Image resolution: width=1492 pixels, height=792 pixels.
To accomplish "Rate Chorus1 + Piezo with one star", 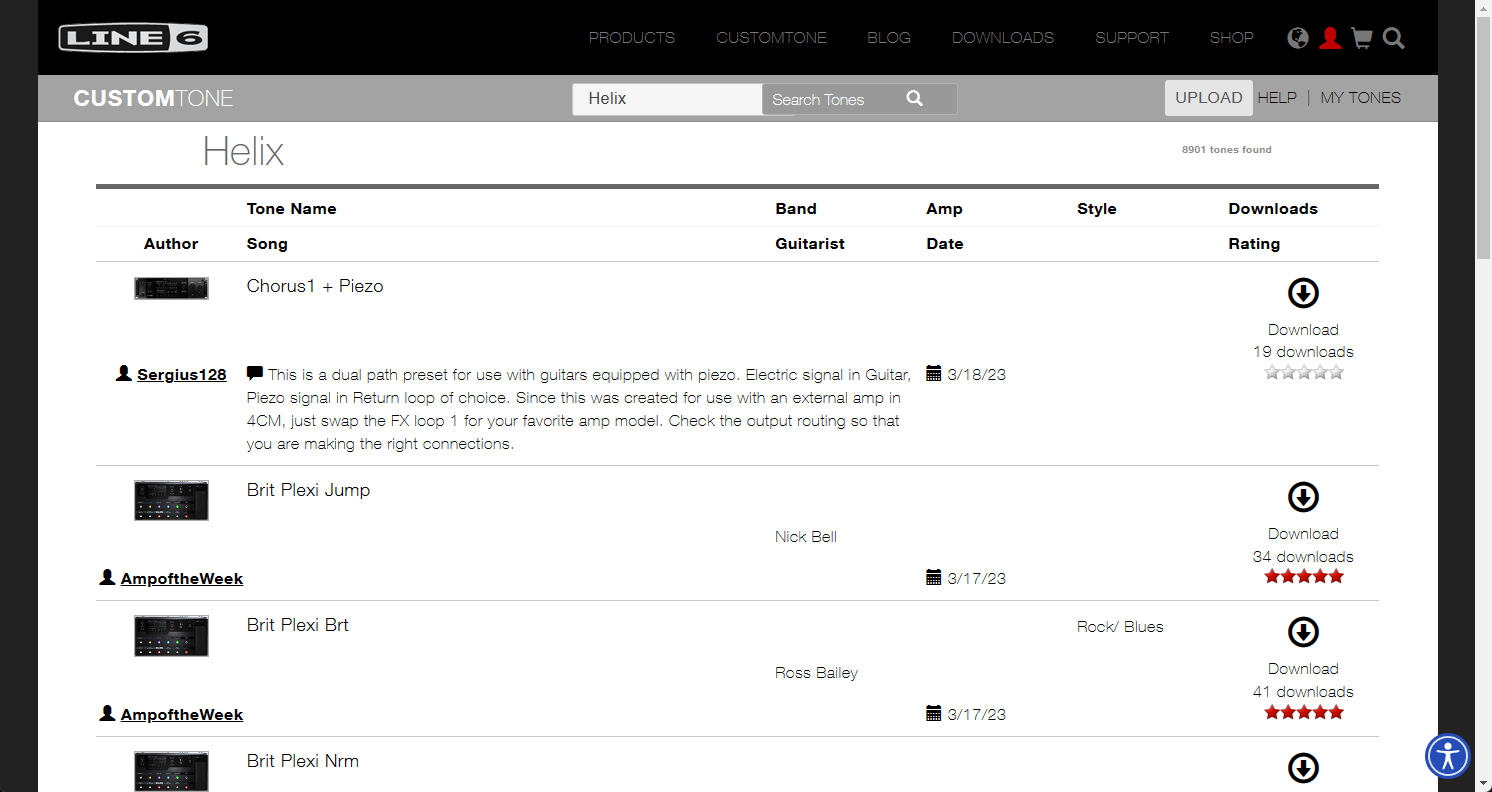I will click(1272, 371).
